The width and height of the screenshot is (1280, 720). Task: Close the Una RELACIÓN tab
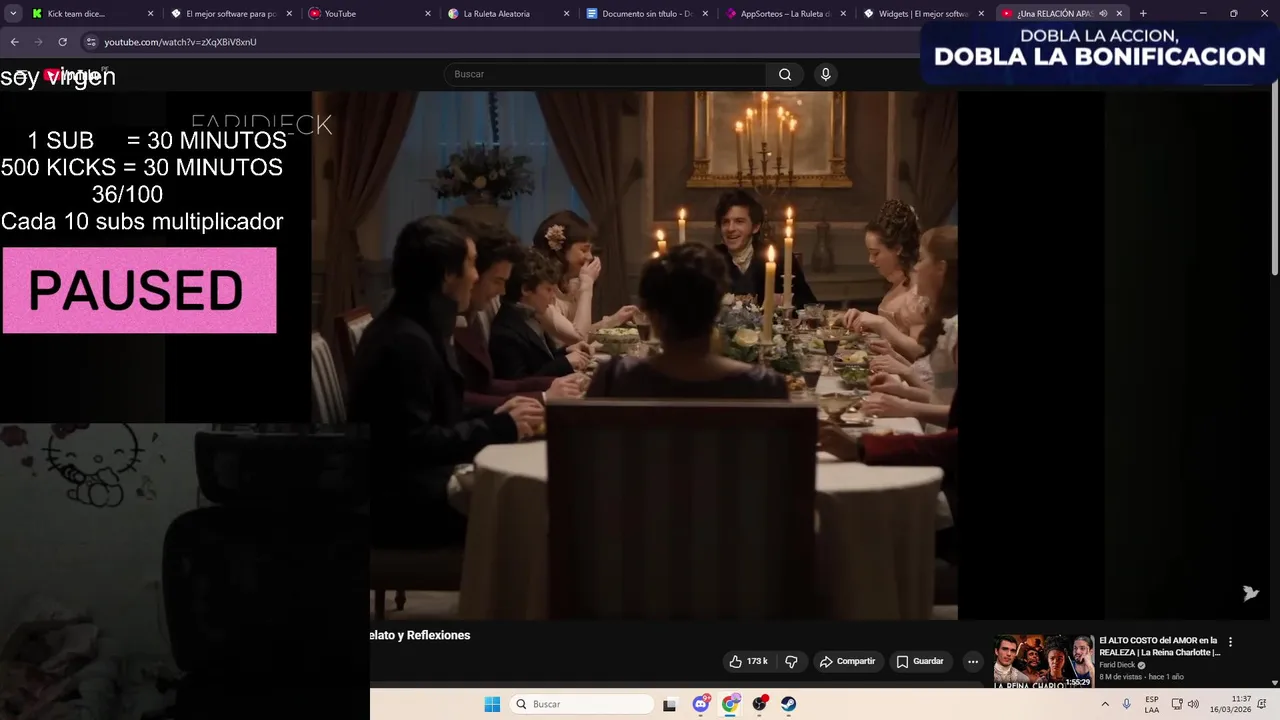click(1119, 14)
